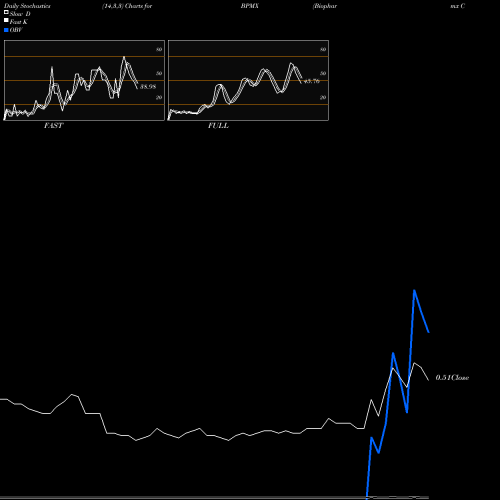Click the 'Slow D' legend label
The width and height of the screenshot is (500, 500).
20,14
